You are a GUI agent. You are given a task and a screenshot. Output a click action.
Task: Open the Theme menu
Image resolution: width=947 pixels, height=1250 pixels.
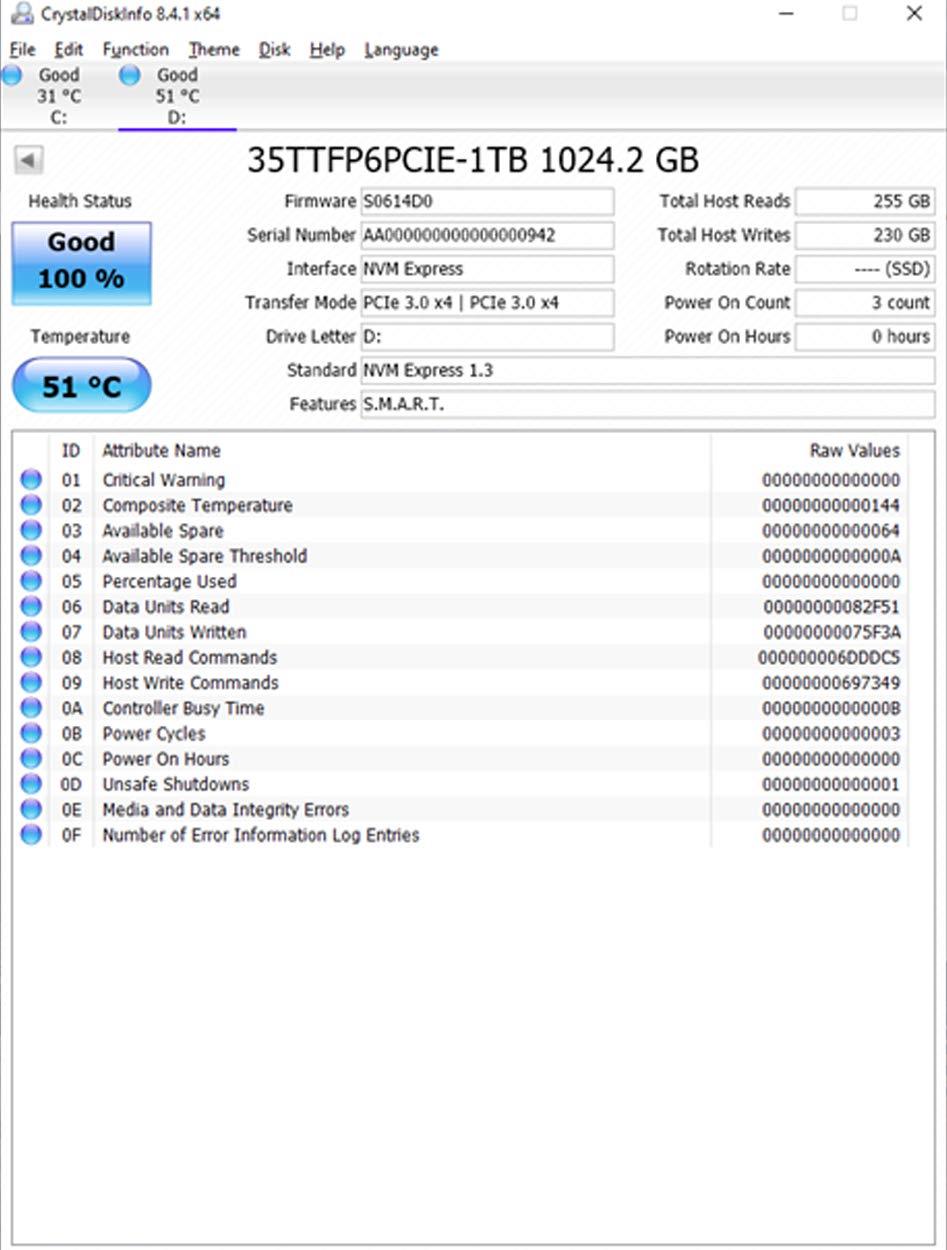click(x=213, y=49)
